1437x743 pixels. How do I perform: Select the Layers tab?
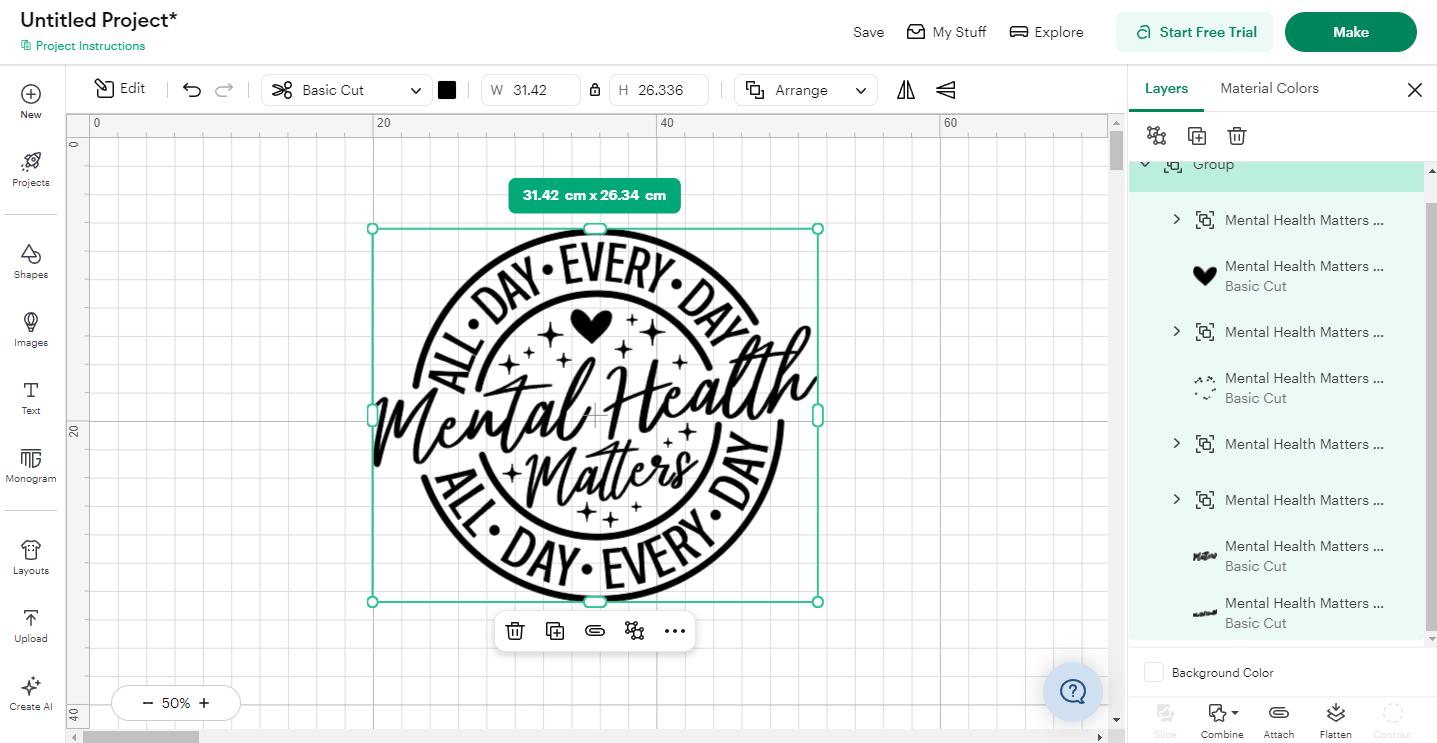(x=1166, y=88)
